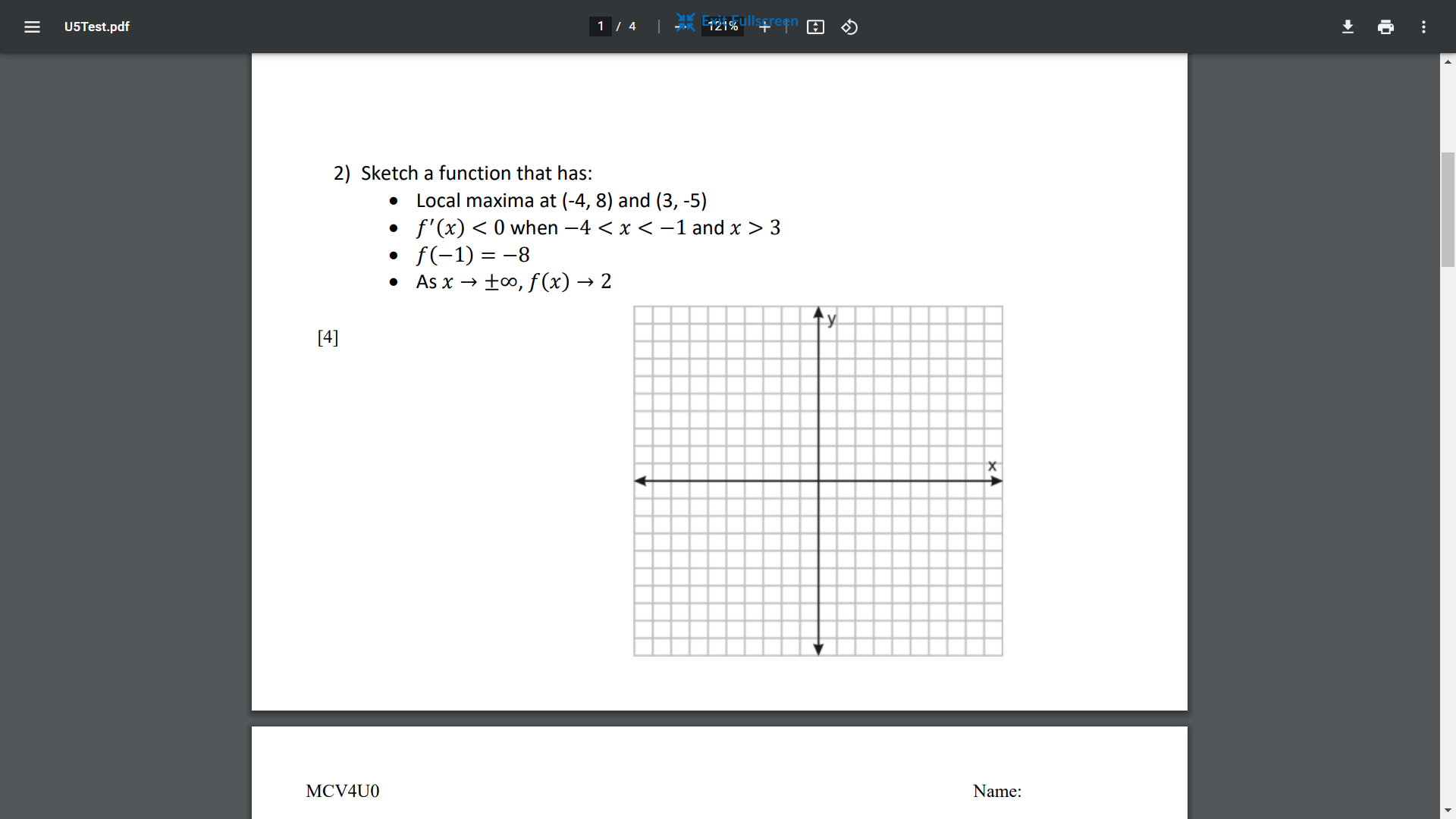Select the current zoom percentage value
Screen dimensions: 1456x819
coord(722,27)
